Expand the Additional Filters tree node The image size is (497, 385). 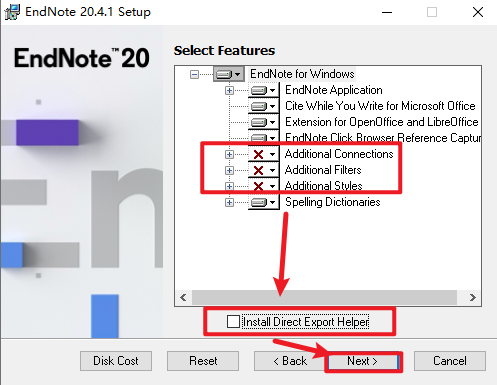[x=229, y=170]
